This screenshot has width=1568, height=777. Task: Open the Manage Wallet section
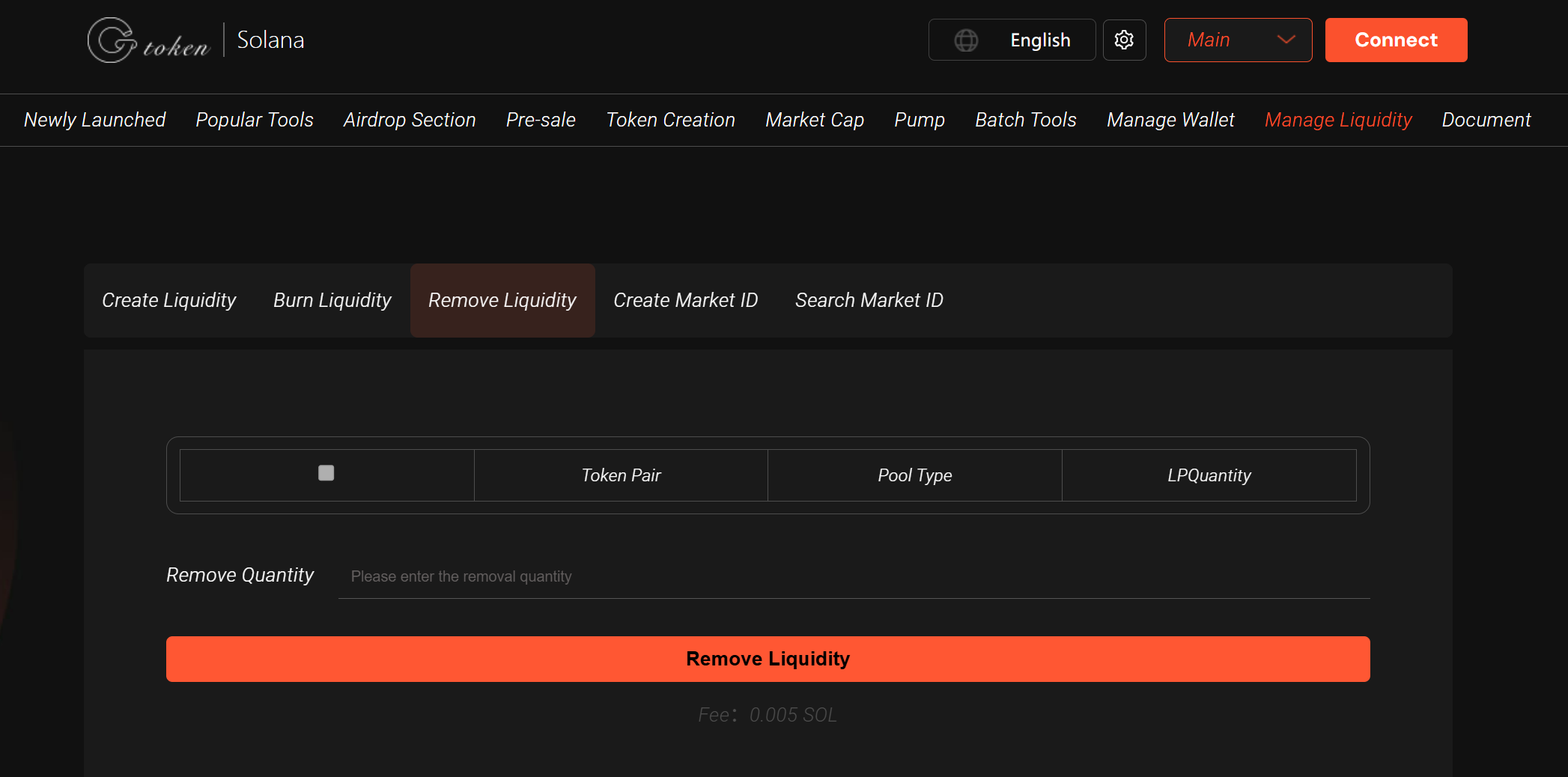[1170, 120]
